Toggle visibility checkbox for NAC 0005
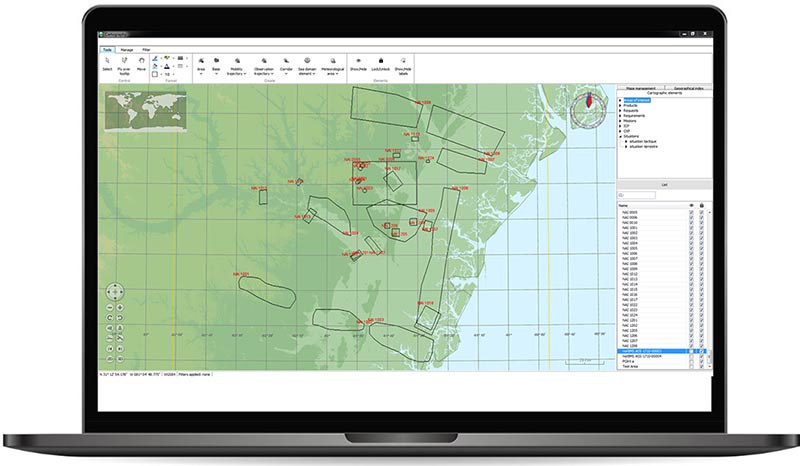Viewport: 800px width, 466px height. click(691, 212)
